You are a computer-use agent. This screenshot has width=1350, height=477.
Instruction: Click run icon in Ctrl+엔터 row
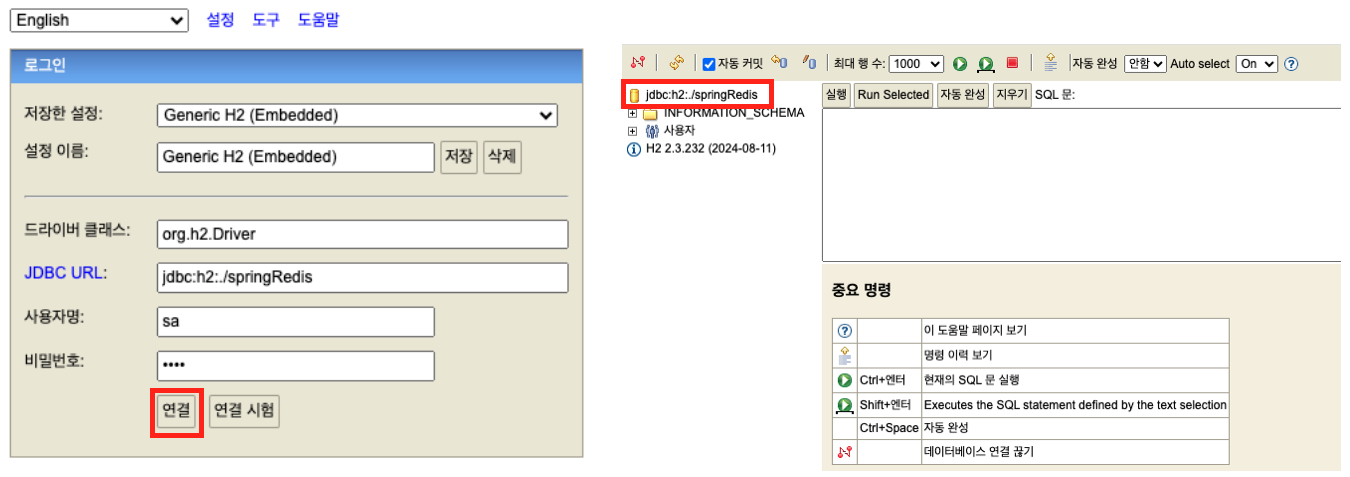pyautogui.click(x=844, y=380)
